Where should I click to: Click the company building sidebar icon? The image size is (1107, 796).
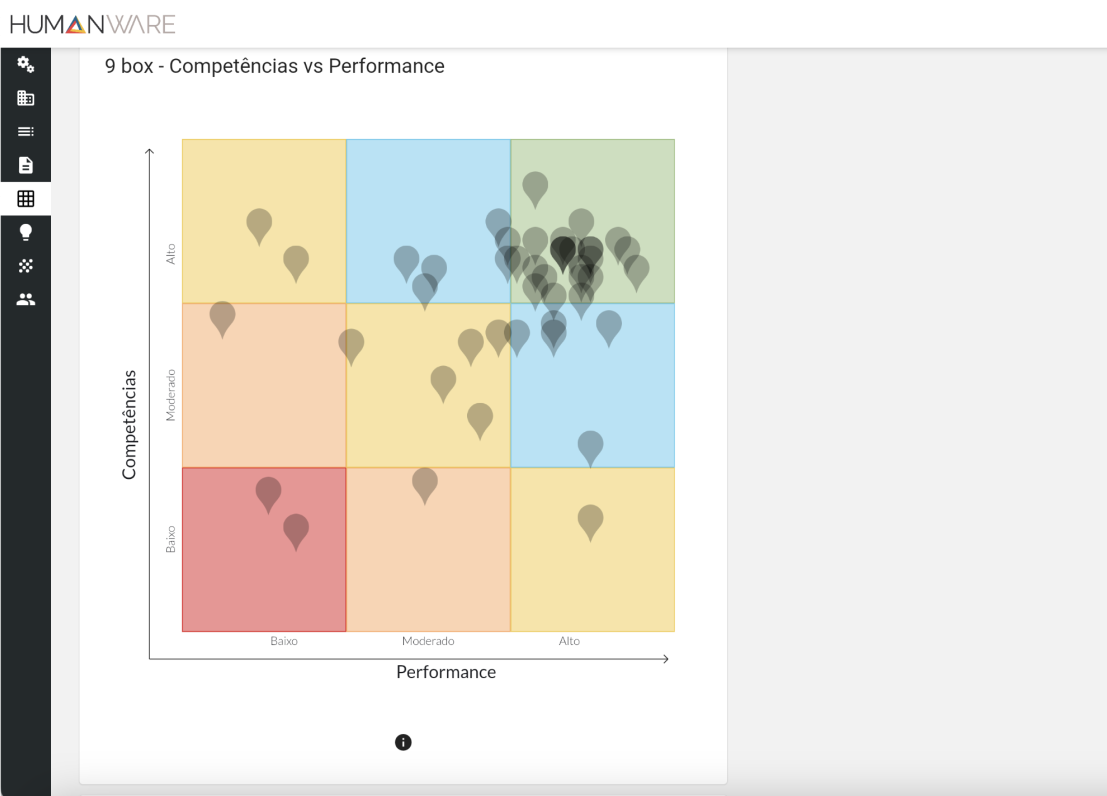26,98
